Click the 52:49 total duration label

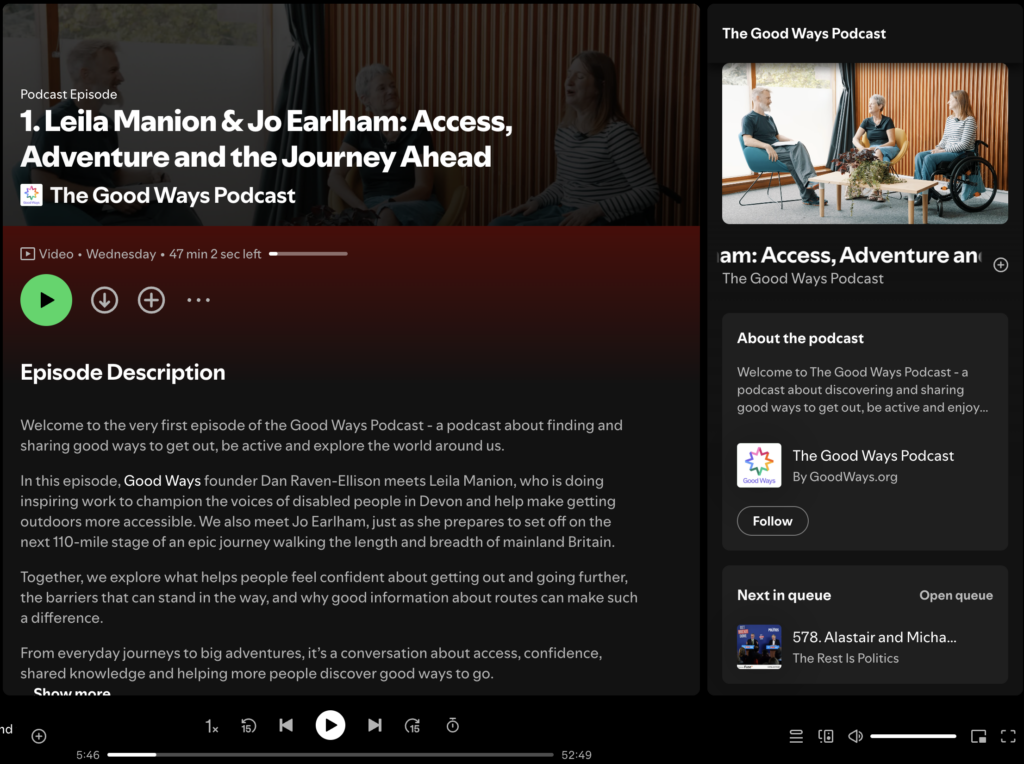pyautogui.click(x=577, y=755)
